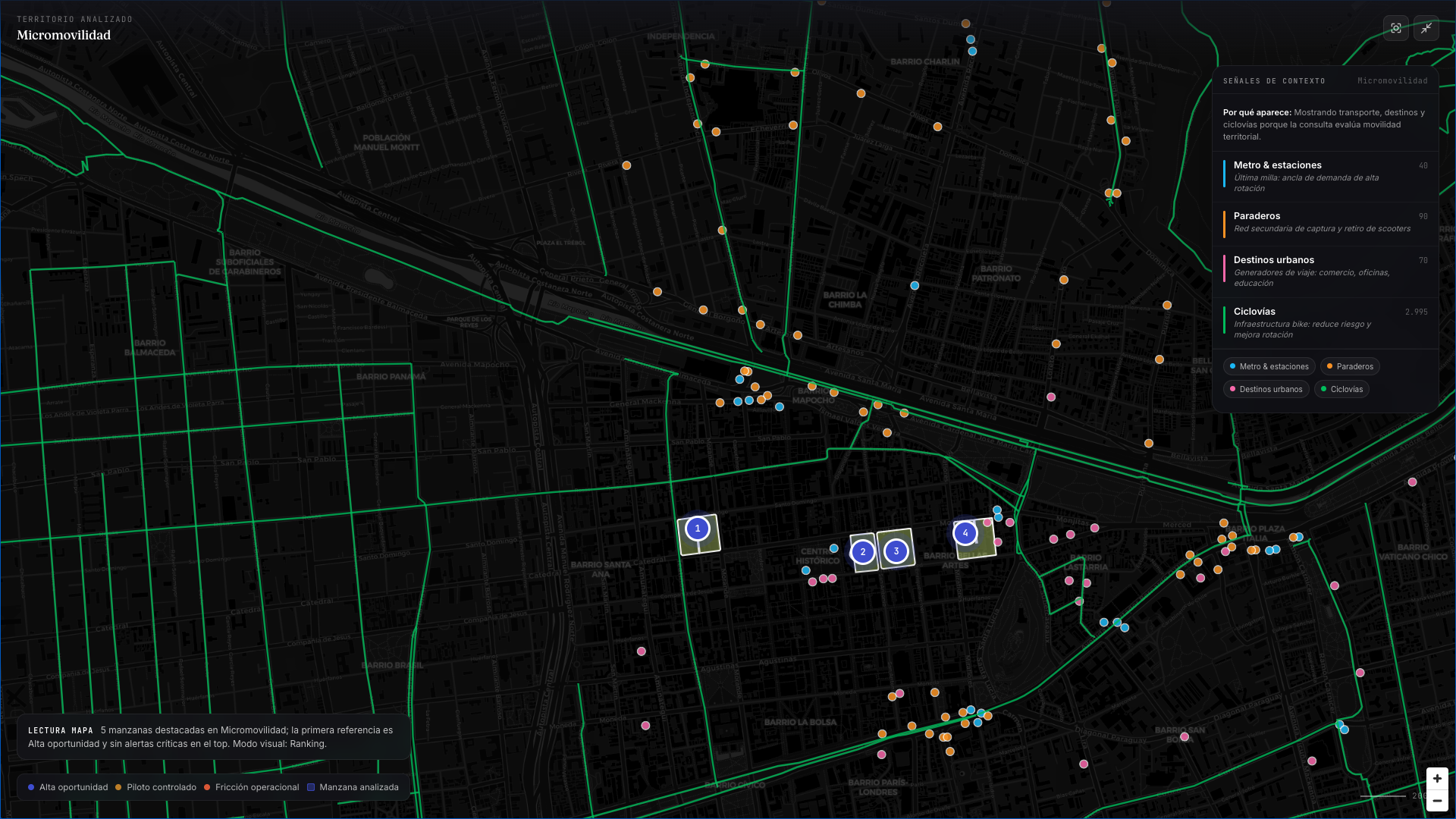Image resolution: width=1456 pixels, height=819 pixels.
Task: Open the Destinos urbanos signal row
Action: click(x=1326, y=271)
